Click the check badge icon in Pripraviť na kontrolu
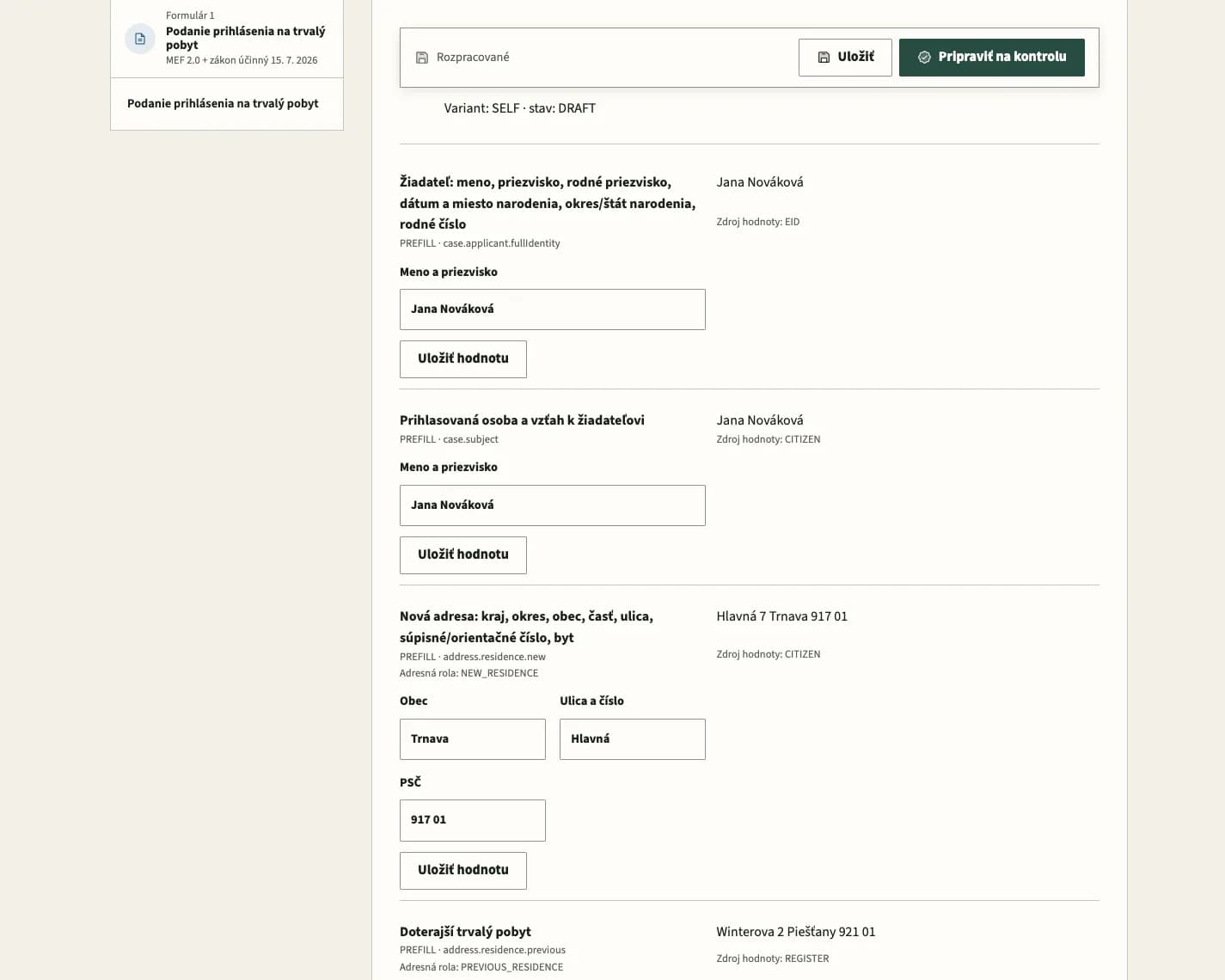 924,57
